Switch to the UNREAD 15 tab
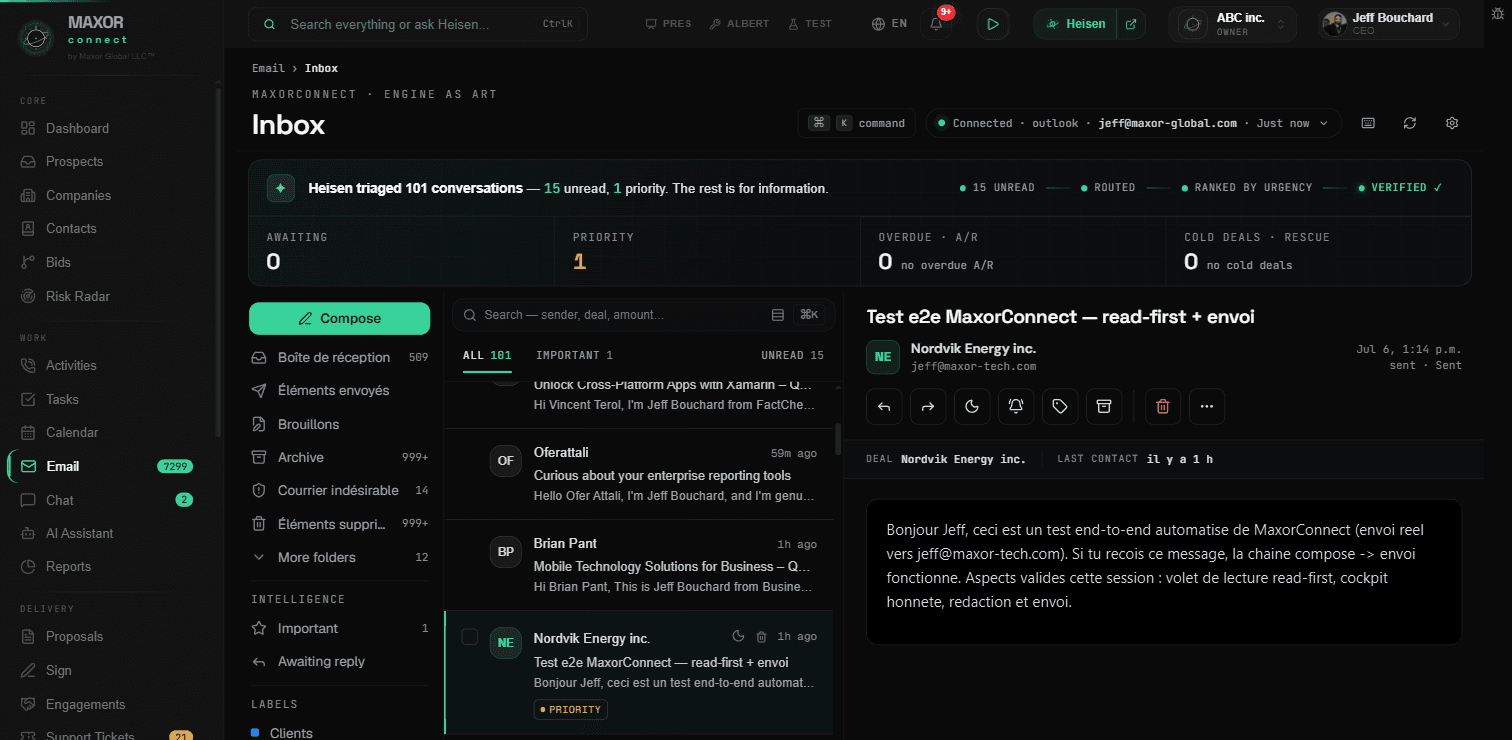Screen dimensions: 1512x740 tap(792, 355)
